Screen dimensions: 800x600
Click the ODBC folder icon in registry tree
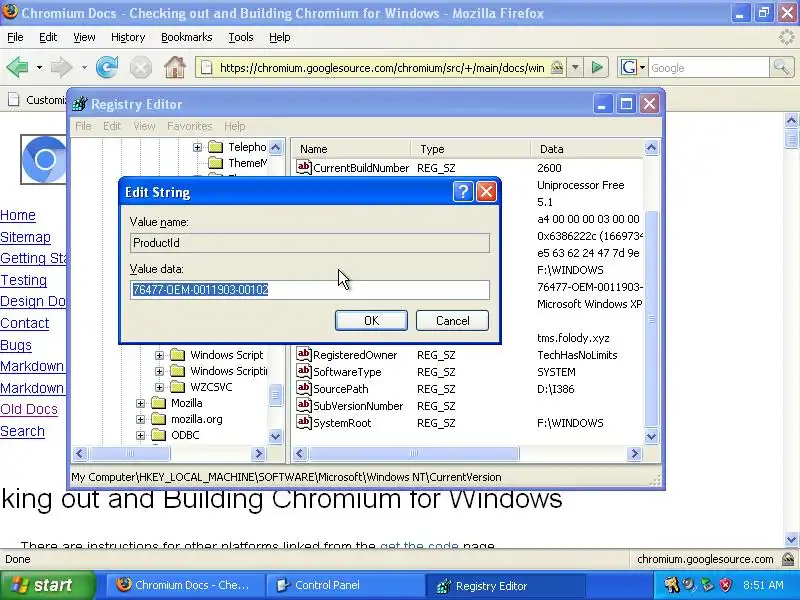[x=159, y=435]
